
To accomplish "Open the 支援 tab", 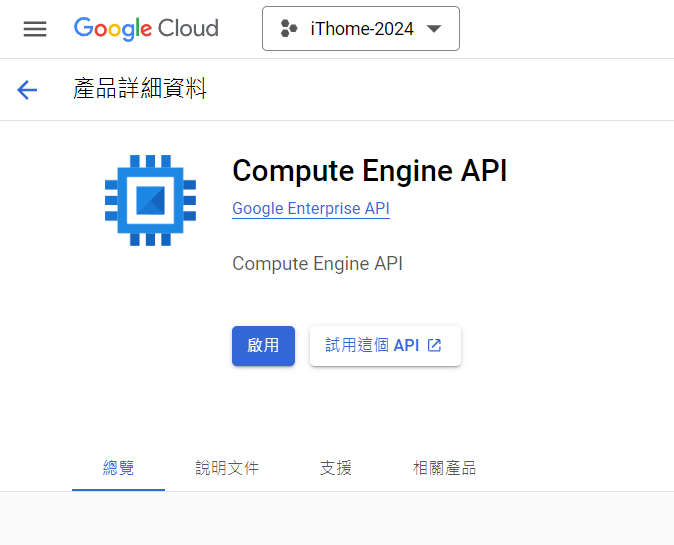I will point(336,468).
